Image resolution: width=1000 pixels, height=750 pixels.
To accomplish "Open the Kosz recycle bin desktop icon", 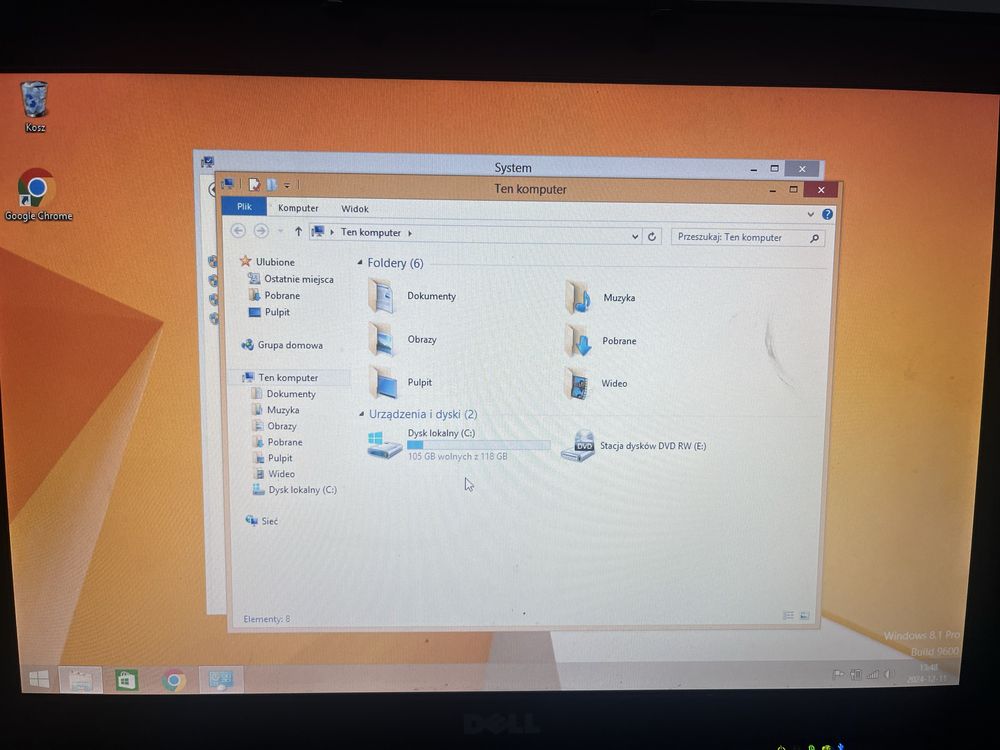I will pos(34,106).
